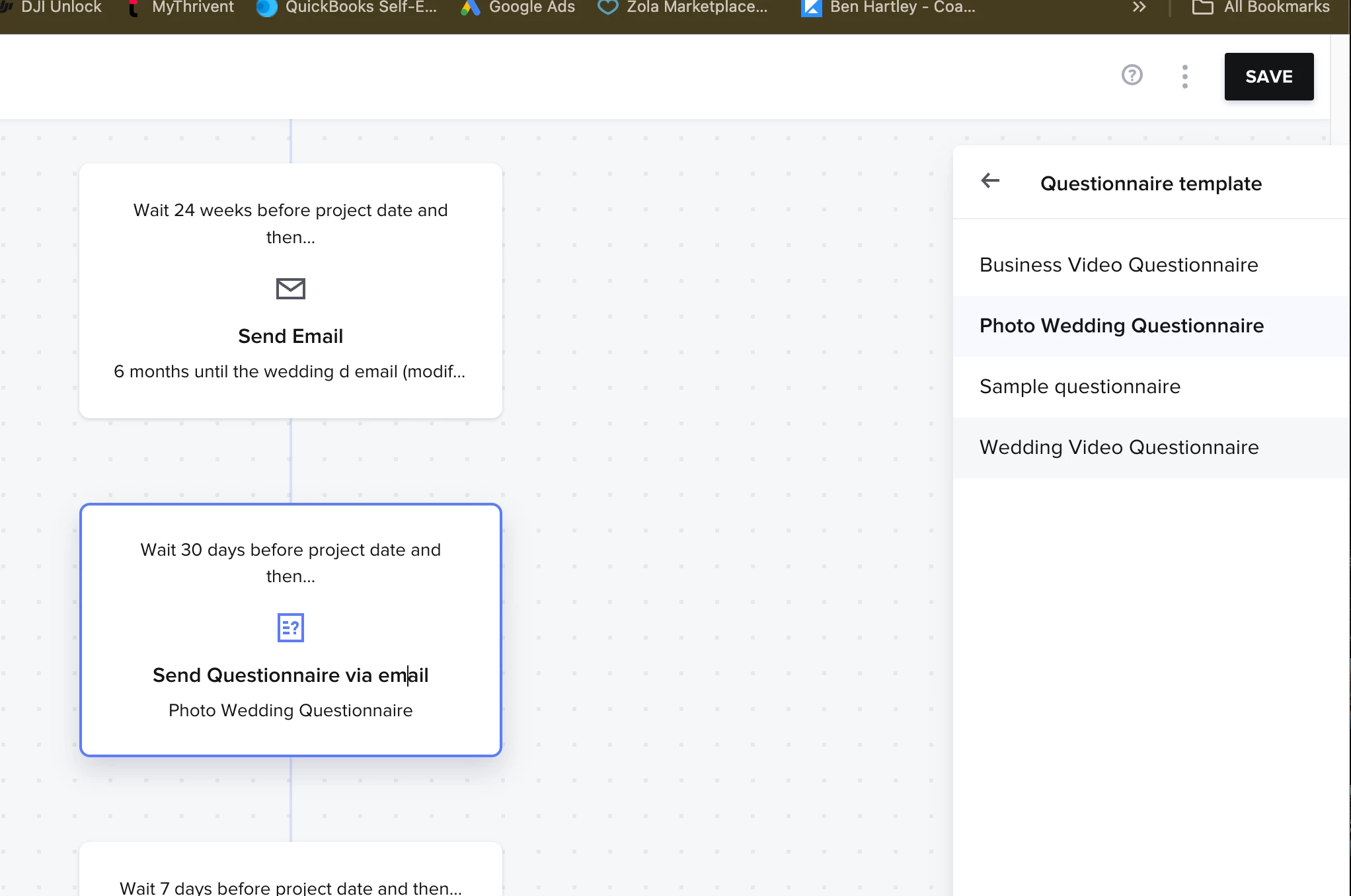Select the Wait 7 days workflow step
This screenshot has width=1351, height=896.
pos(290,886)
